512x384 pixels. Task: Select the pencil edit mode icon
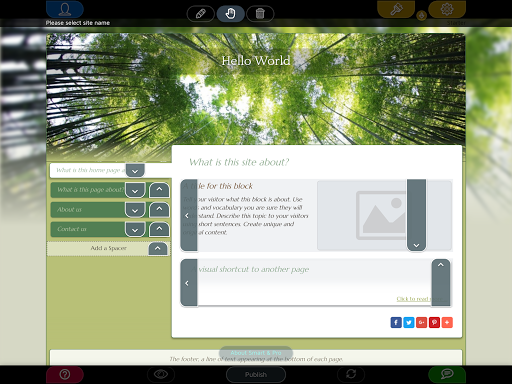(x=200, y=14)
